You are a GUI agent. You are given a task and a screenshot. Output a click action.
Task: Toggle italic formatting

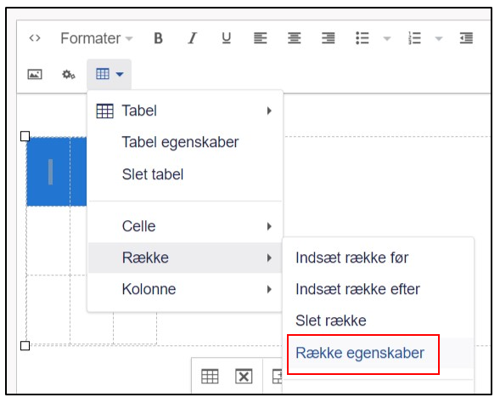pos(192,38)
